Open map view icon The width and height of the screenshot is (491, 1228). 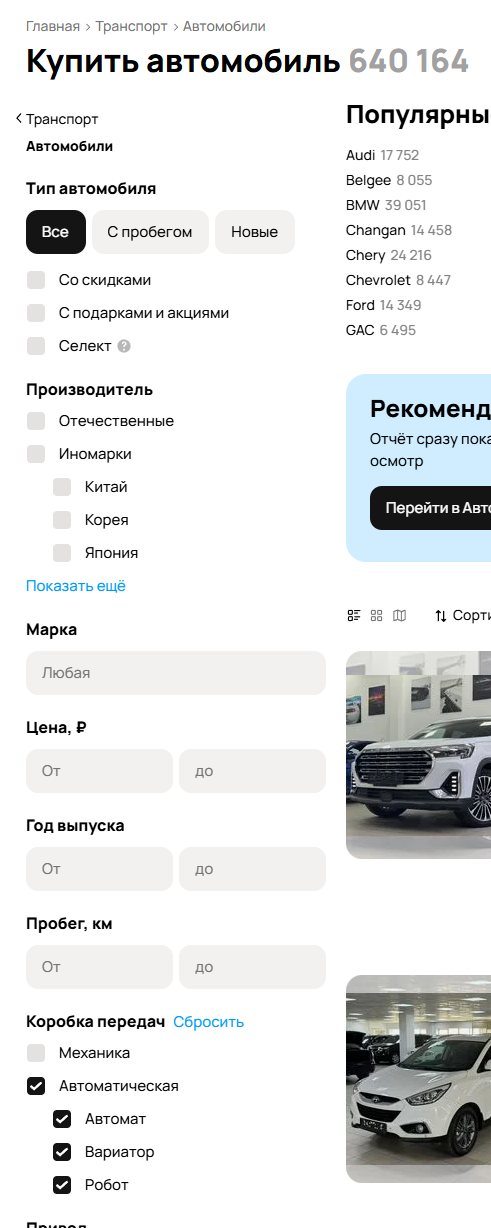pos(400,616)
